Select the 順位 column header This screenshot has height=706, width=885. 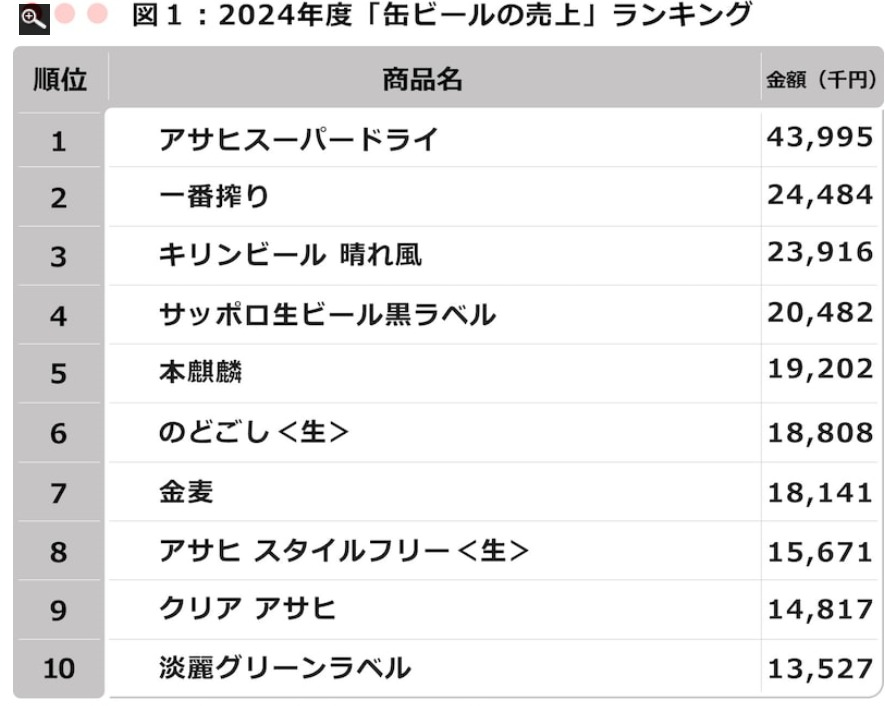coord(59,80)
